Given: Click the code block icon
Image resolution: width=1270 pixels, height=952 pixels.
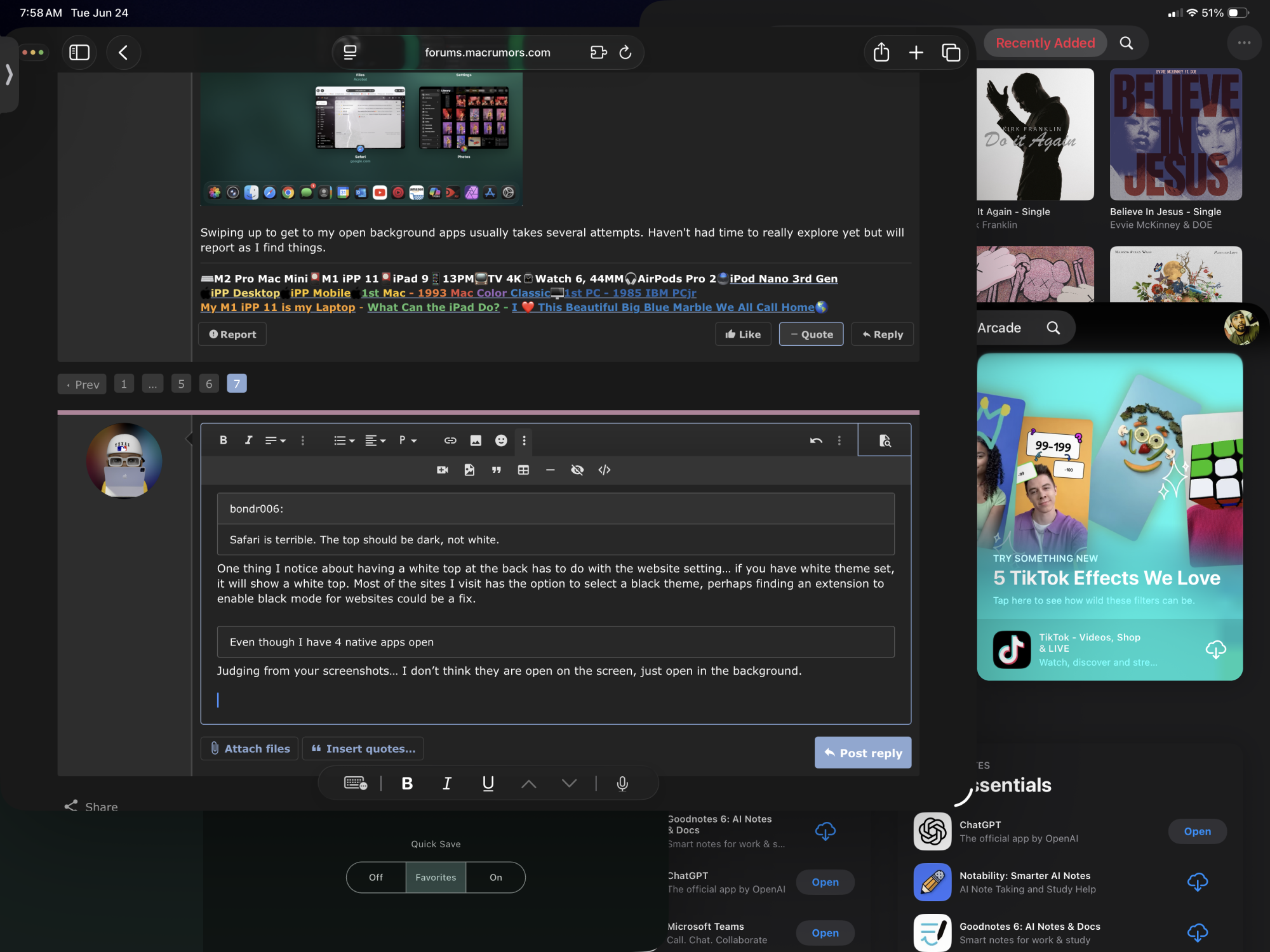Looking at the screenshot, I should pyautogui.click(x=605, y=470).
